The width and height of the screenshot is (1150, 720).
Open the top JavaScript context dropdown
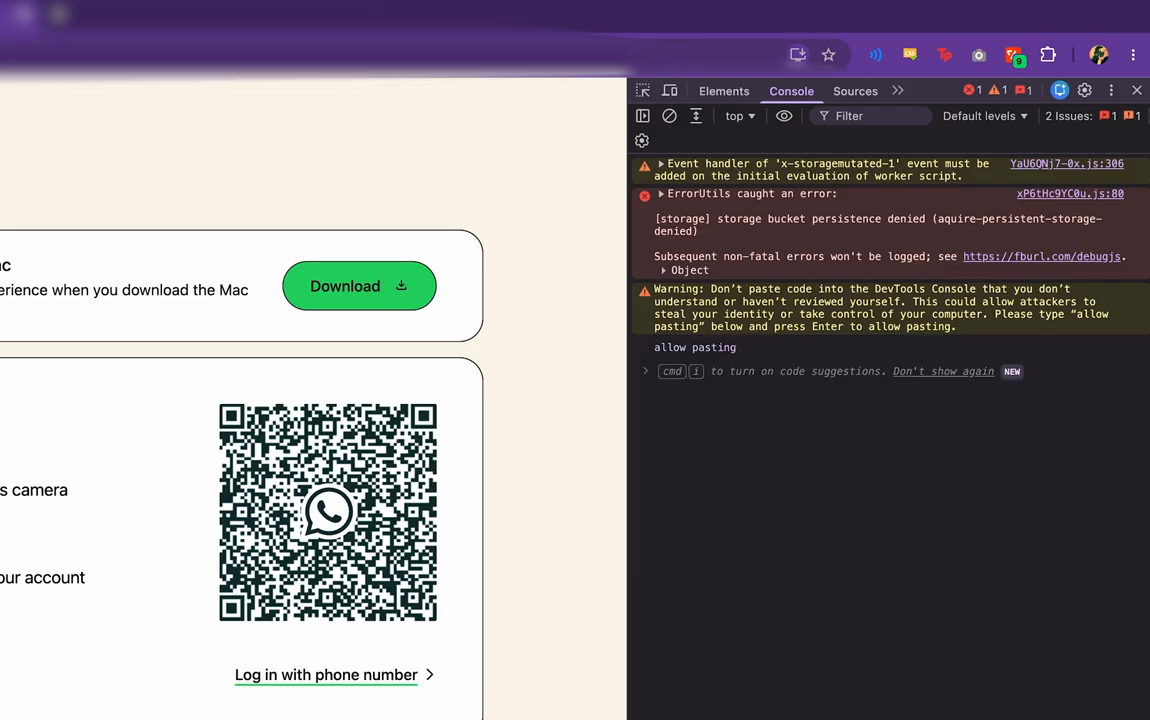point(740,116)
